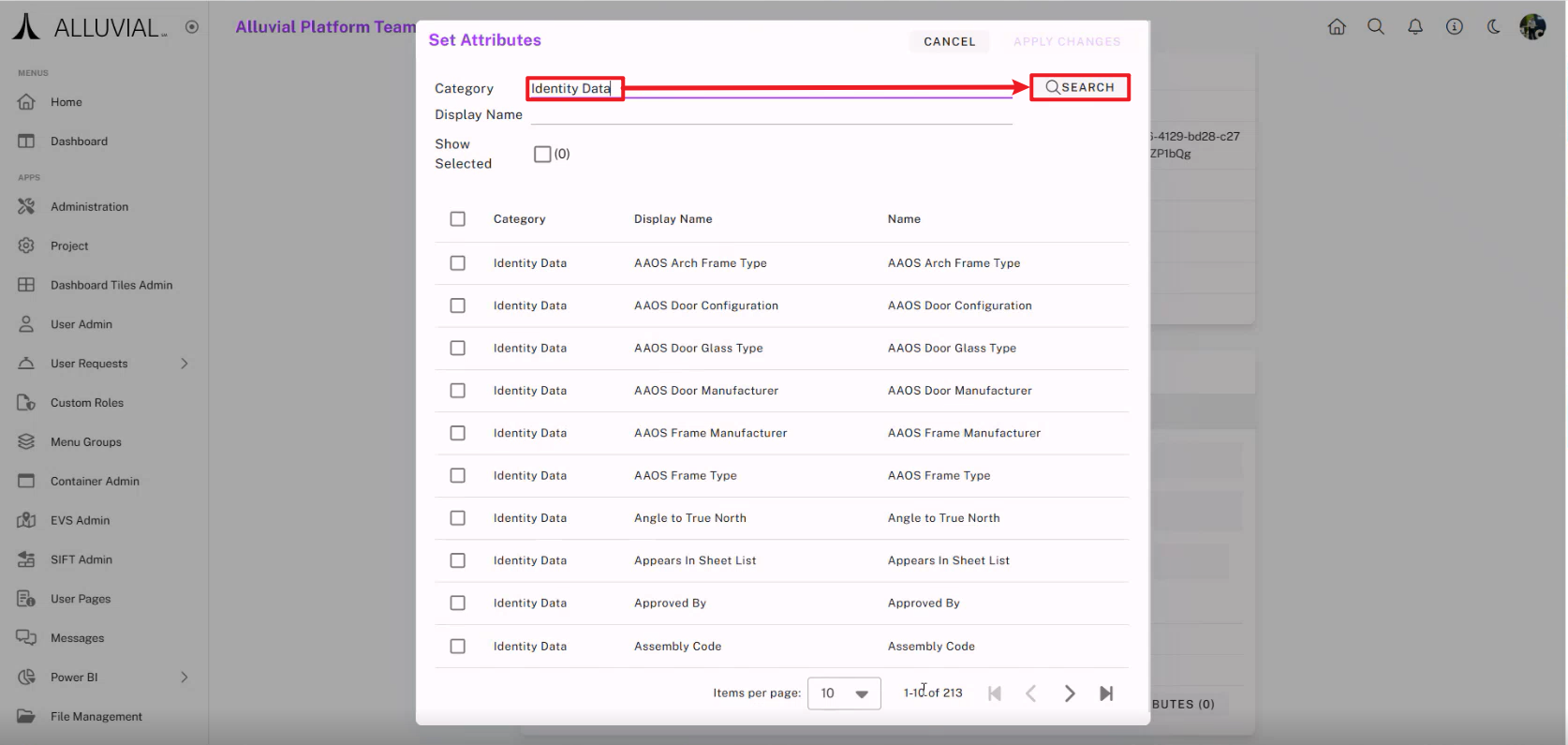
Task: Open user profile avatar
Action: click(1532, 27)
